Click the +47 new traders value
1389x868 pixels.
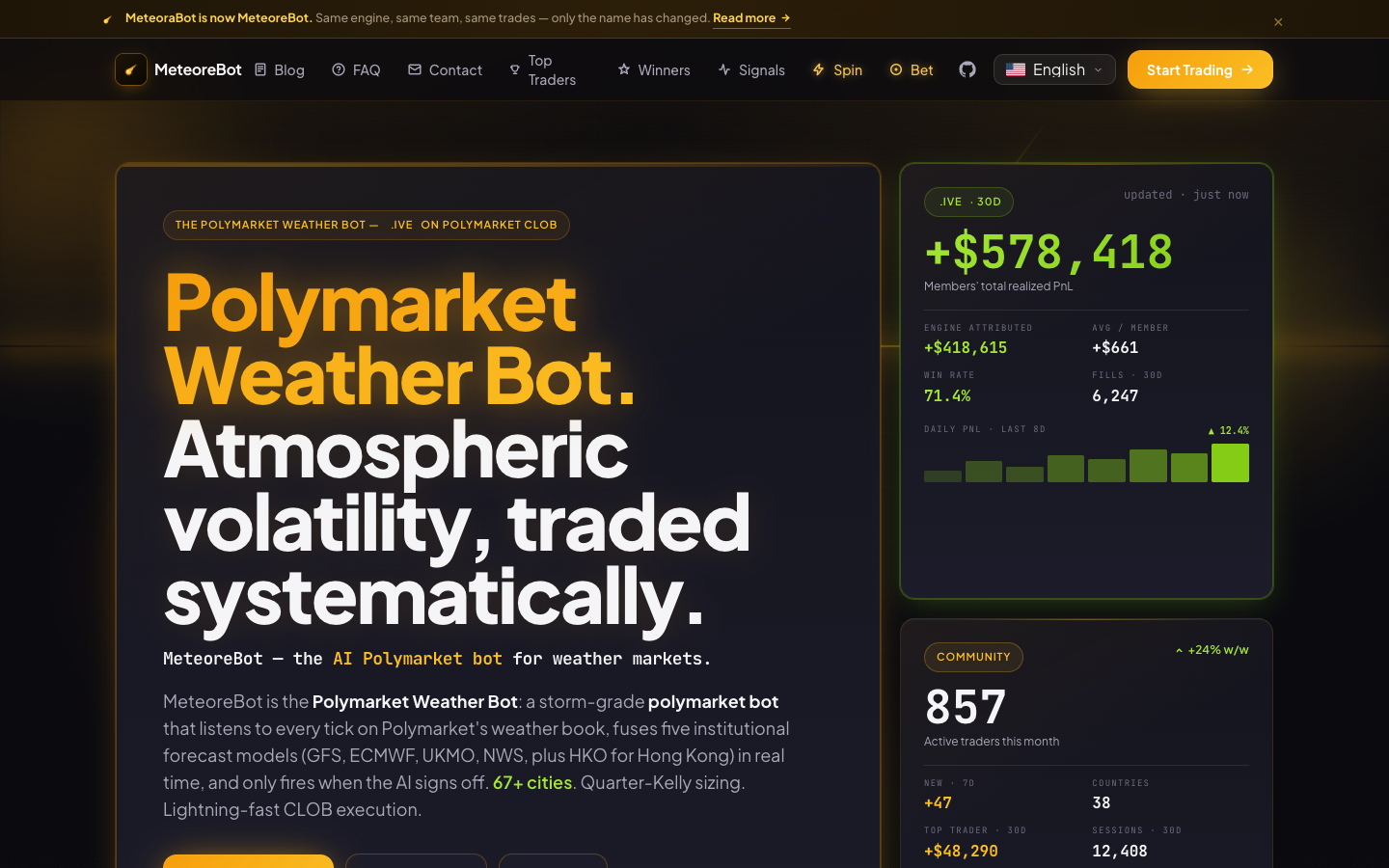coord(938,802)
